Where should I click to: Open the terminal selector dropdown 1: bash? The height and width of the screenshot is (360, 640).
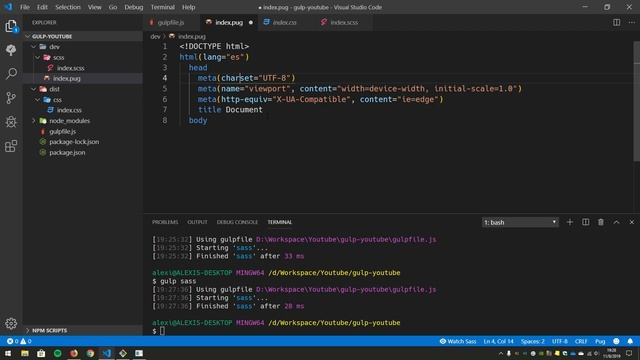520,222
